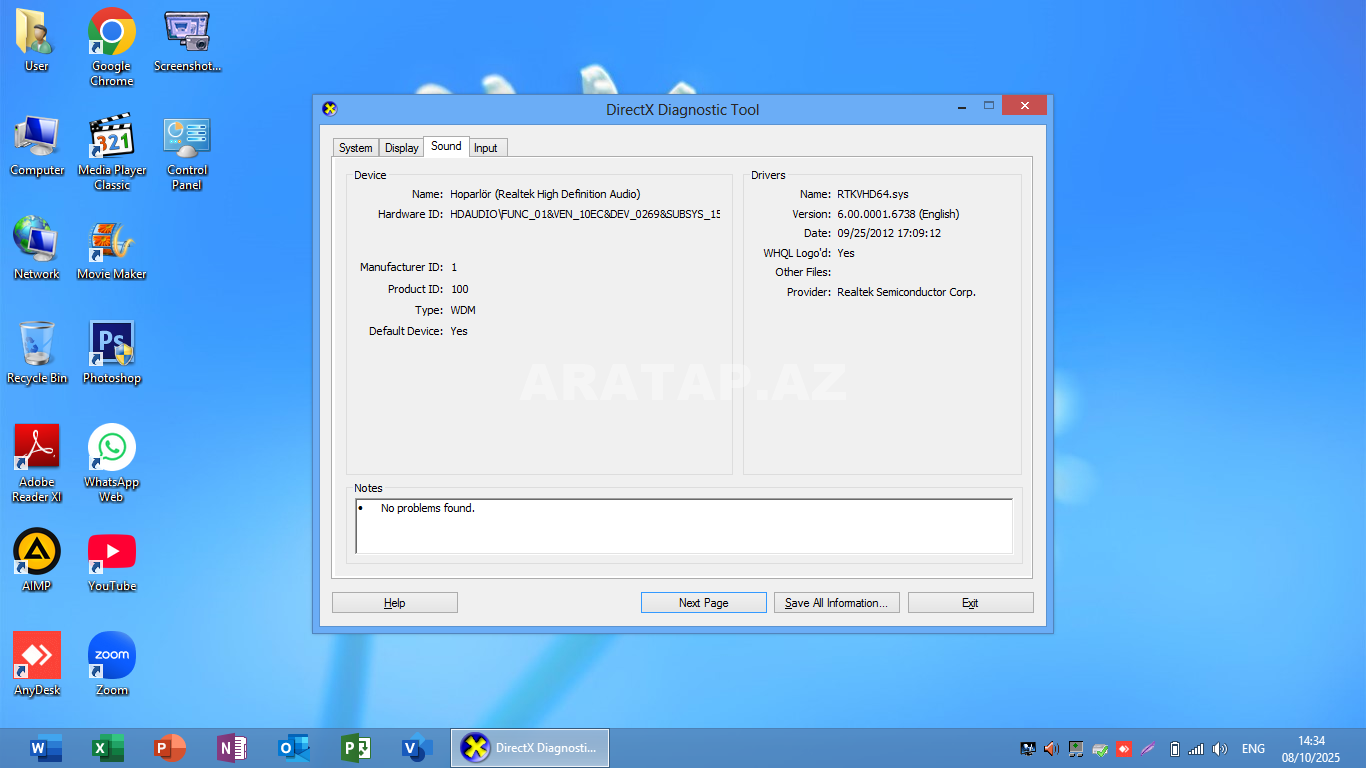Click Save All Information button
The height and width of the screenshot is (768, 1366).
pos(837,603)
